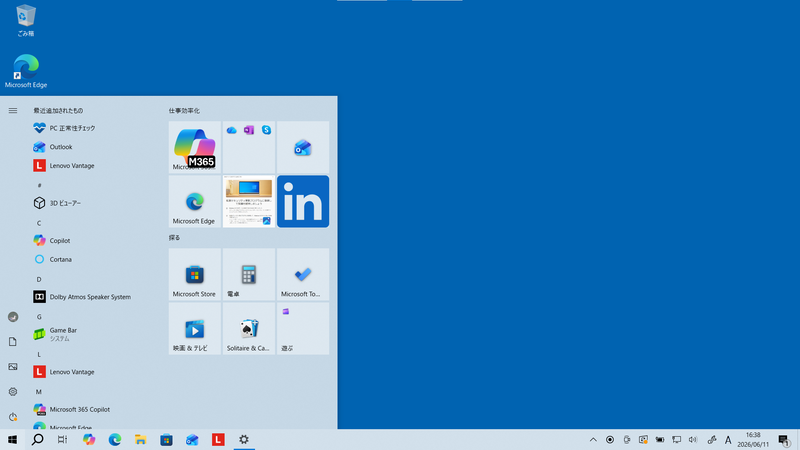
Task: Open the Solitaire & Casual Games tile
Action: point(249,329)
